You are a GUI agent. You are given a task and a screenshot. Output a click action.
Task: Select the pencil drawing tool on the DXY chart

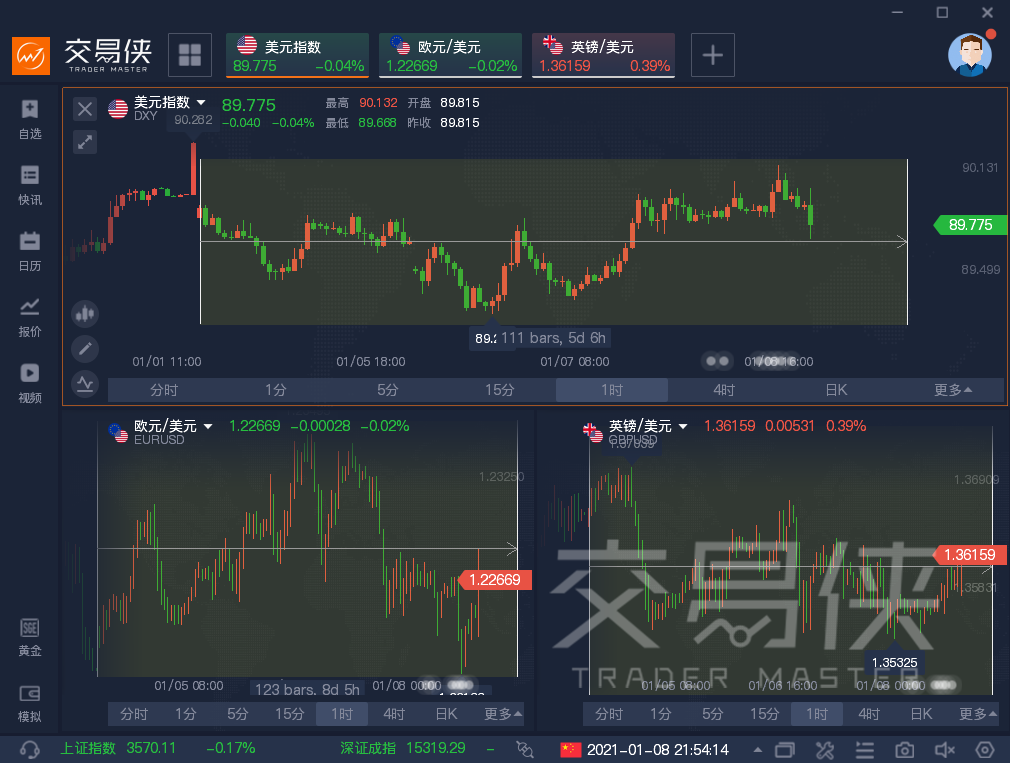[x=85, y=349]
